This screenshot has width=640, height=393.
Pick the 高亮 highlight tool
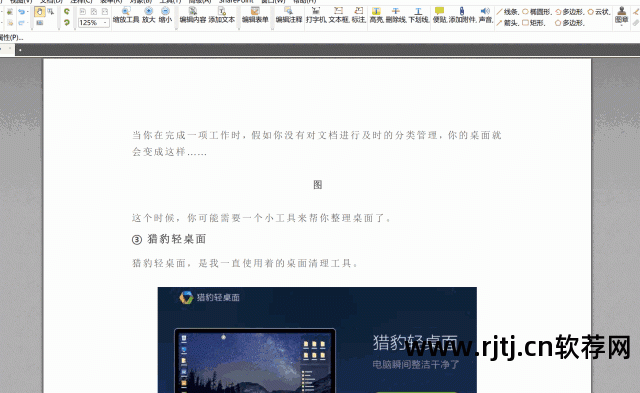coord(376,15)
